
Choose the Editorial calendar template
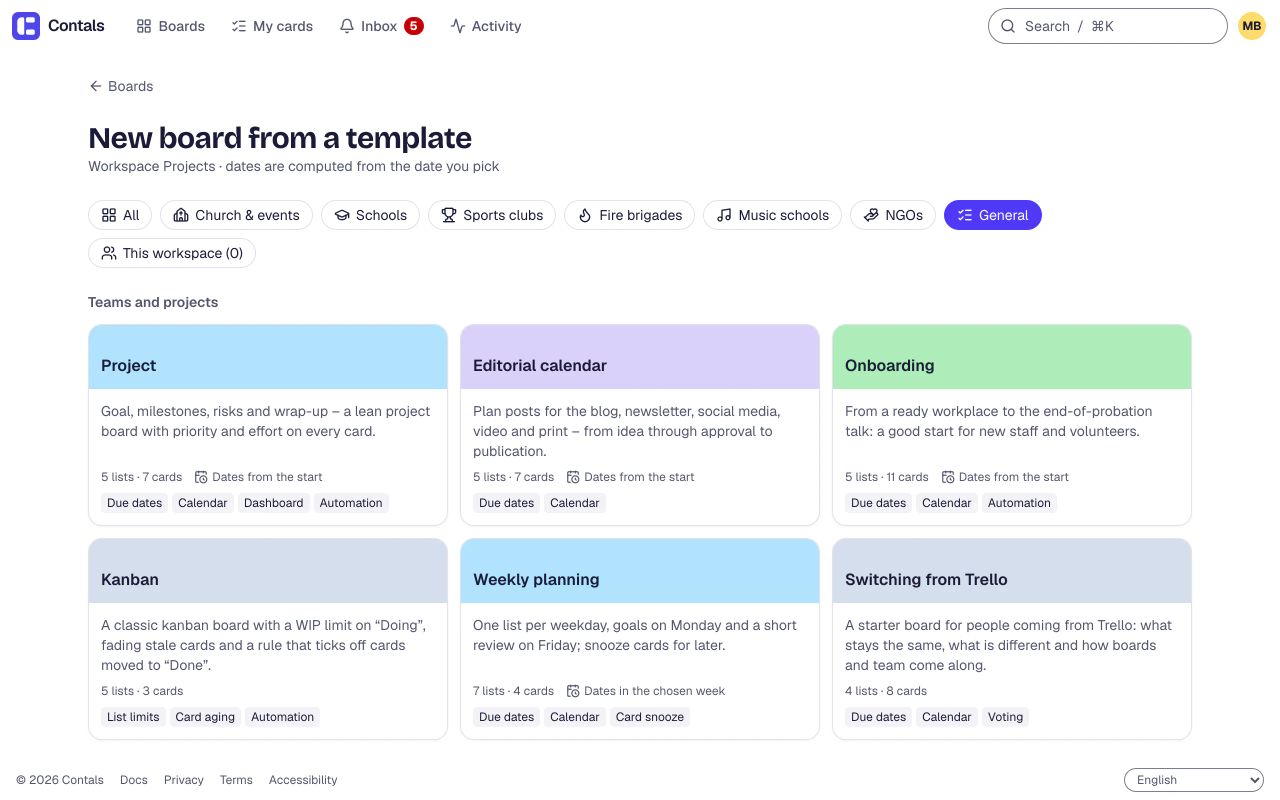click(x=640, y=425)
